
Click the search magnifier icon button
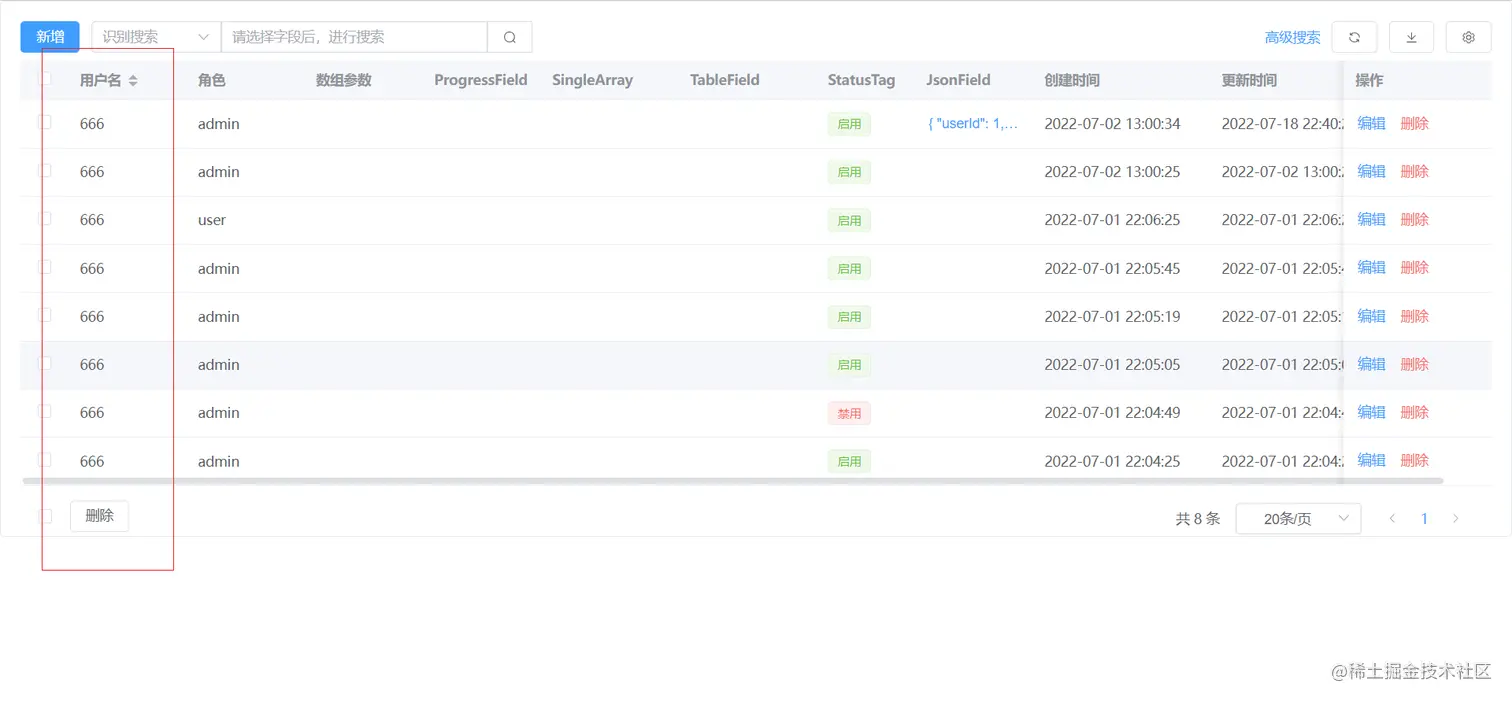510,37
